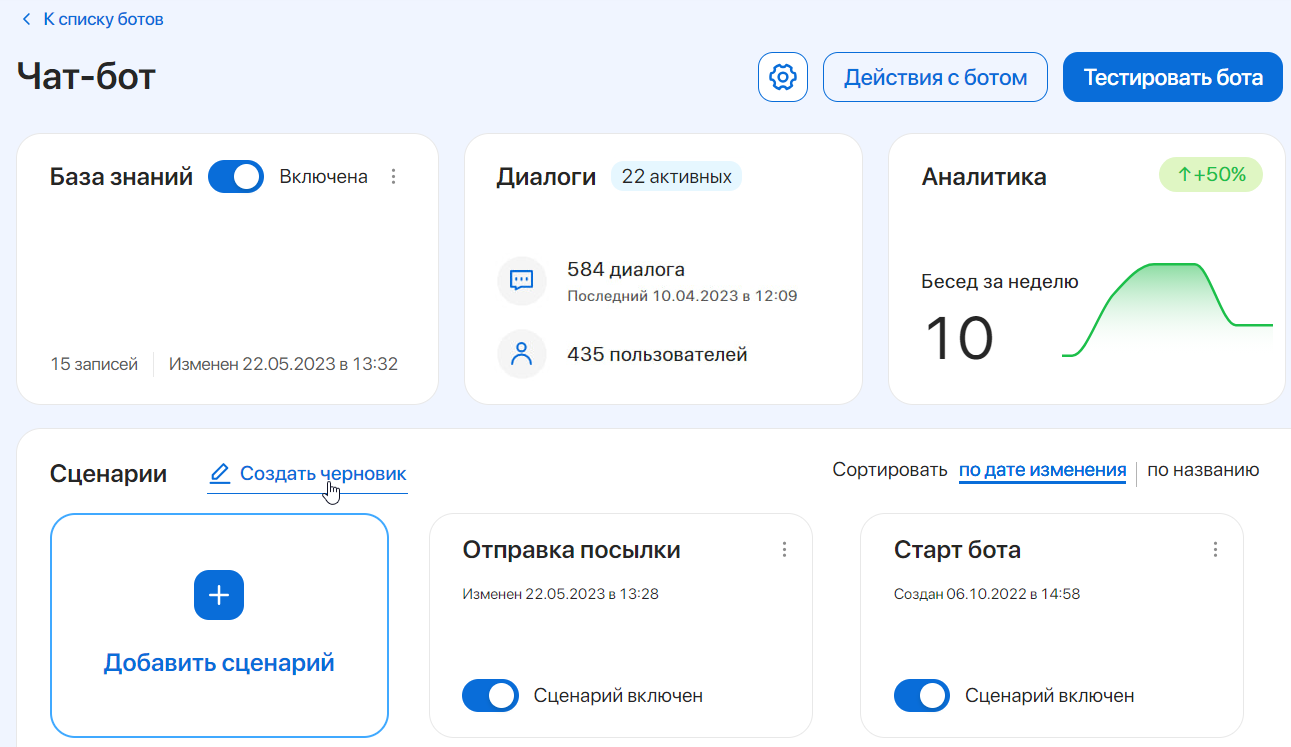Click the plus icon in Добавить сценарий
This screenshot has height=747, width=1291.
pyautogui.click(x=219, y=595)
